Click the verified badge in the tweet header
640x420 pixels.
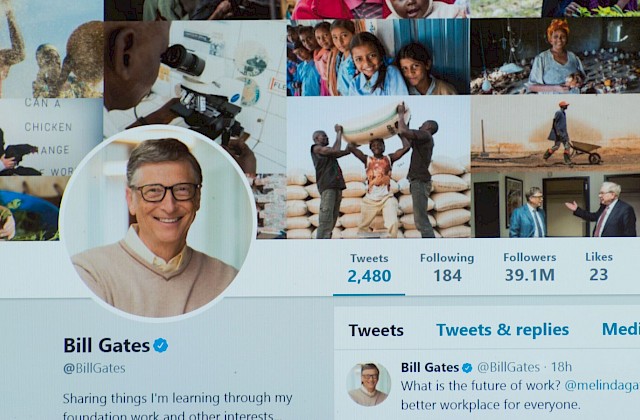(467, 368)
